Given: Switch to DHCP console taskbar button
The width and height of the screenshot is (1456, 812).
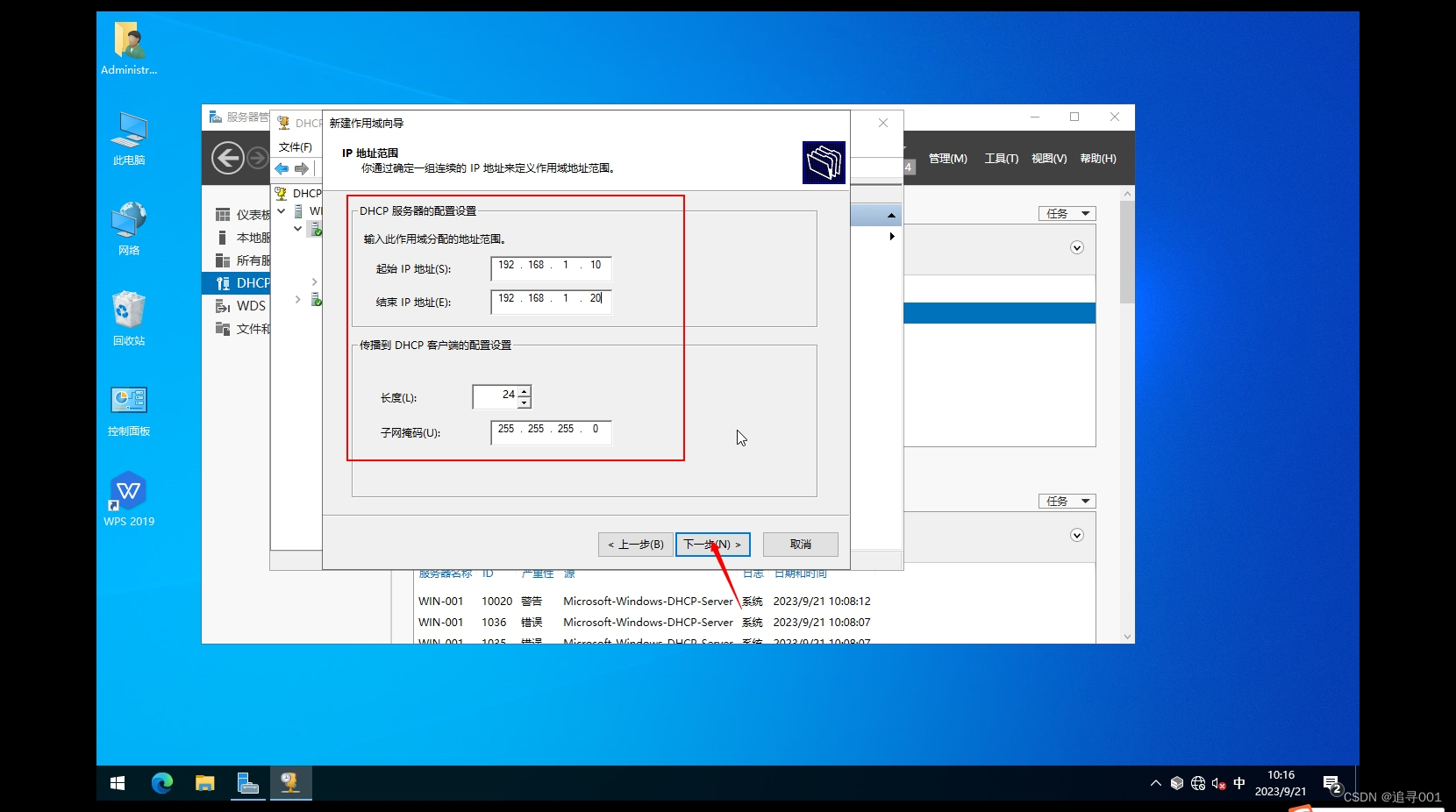Looking at the screenshot, I should (290, 783).
